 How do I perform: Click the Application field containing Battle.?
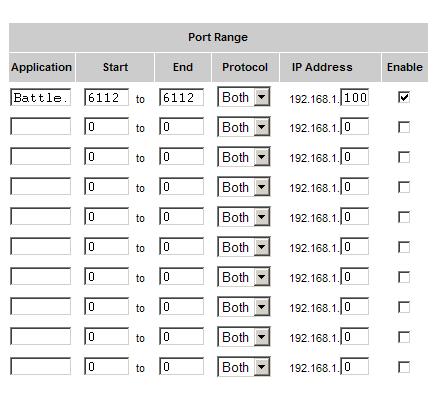(41, 97)
